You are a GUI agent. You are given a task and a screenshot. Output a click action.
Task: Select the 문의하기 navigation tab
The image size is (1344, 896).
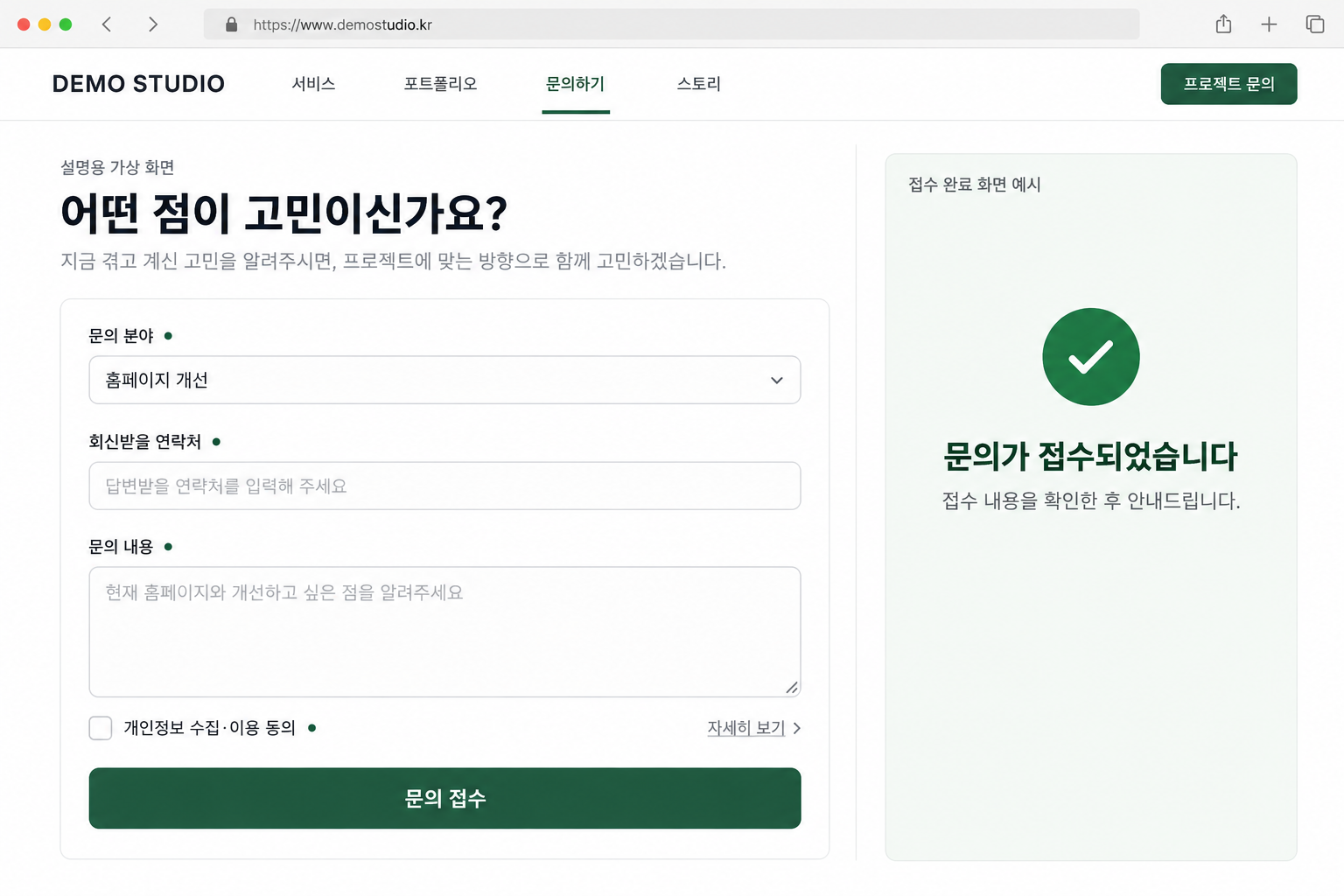tap(575, 84)
